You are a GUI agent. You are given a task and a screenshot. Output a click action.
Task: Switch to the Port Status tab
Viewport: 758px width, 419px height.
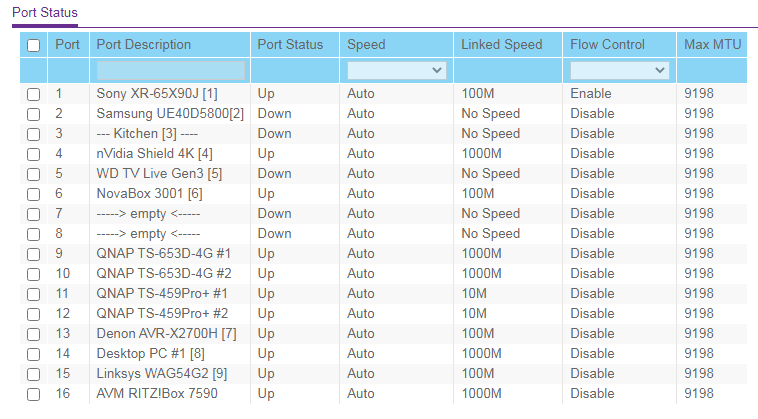45,13
